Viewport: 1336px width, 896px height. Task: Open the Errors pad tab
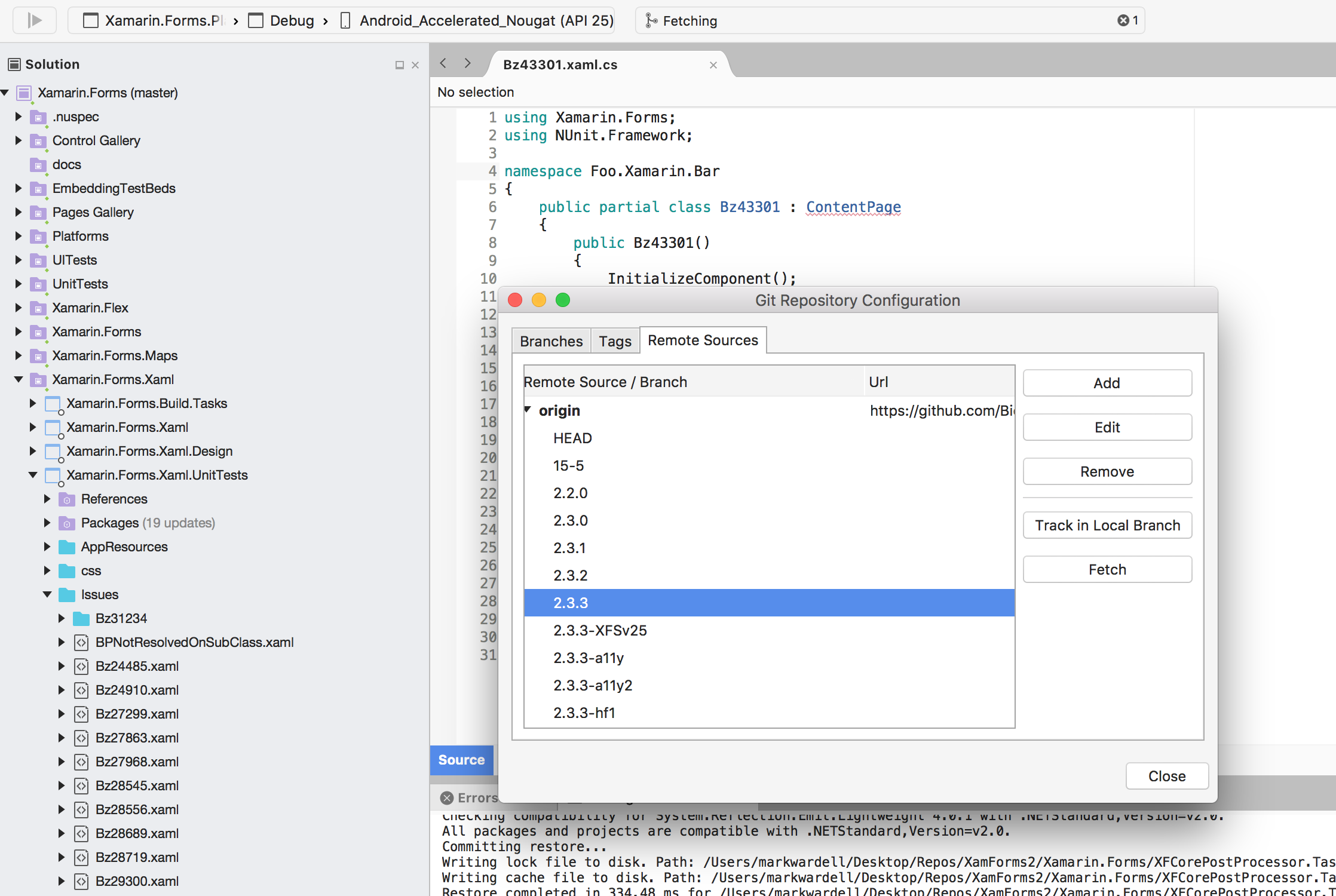pyautogui.click(x=469, y=798)
